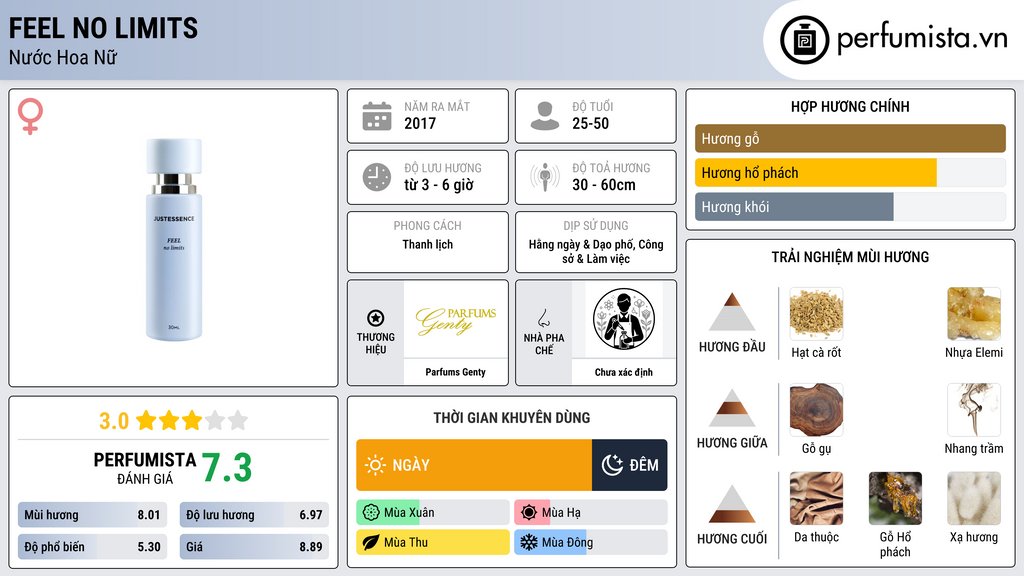
Task: Select the Mùa Thu leaf icon
Action: tap(371, 542)
